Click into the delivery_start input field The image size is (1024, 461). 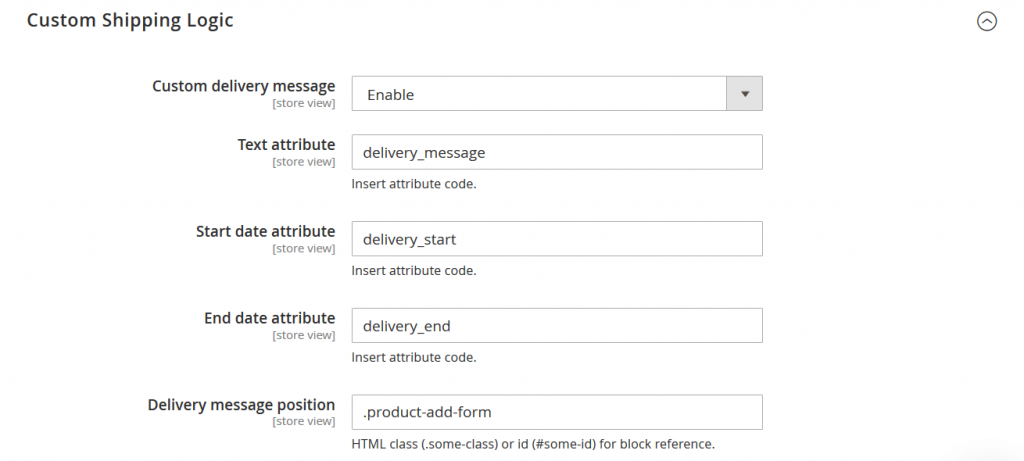coord(557,239)
